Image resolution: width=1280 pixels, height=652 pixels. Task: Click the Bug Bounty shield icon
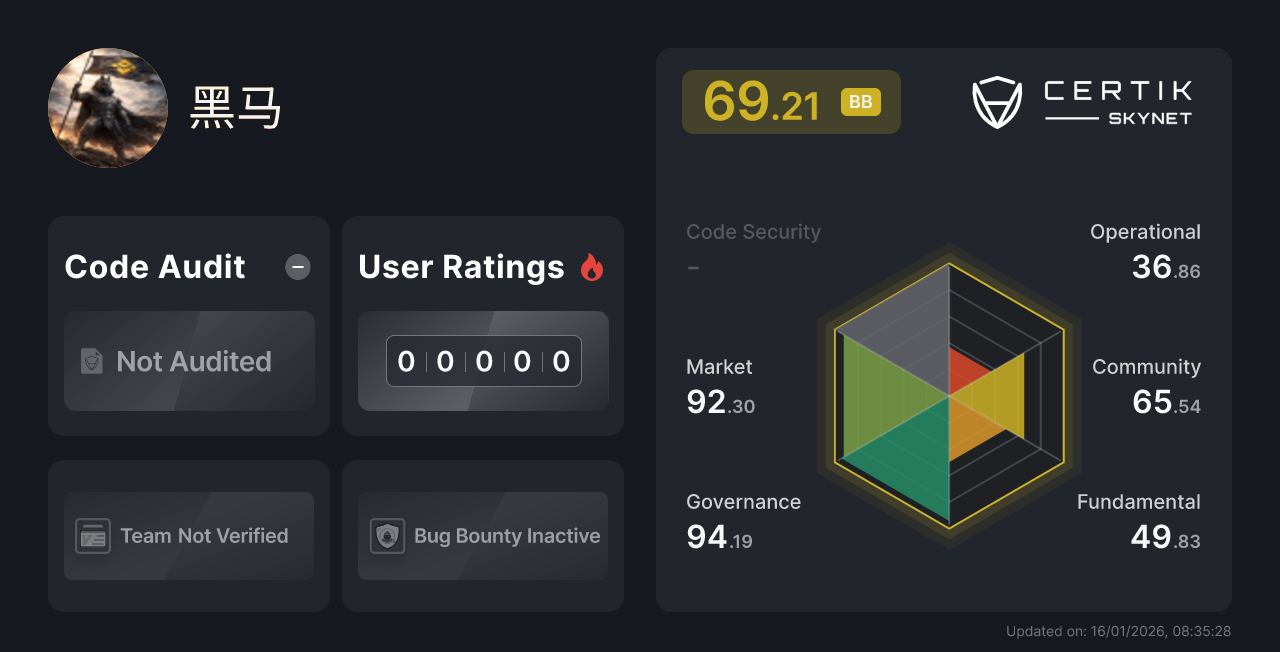pyautogui.click(x=388, y=536)
